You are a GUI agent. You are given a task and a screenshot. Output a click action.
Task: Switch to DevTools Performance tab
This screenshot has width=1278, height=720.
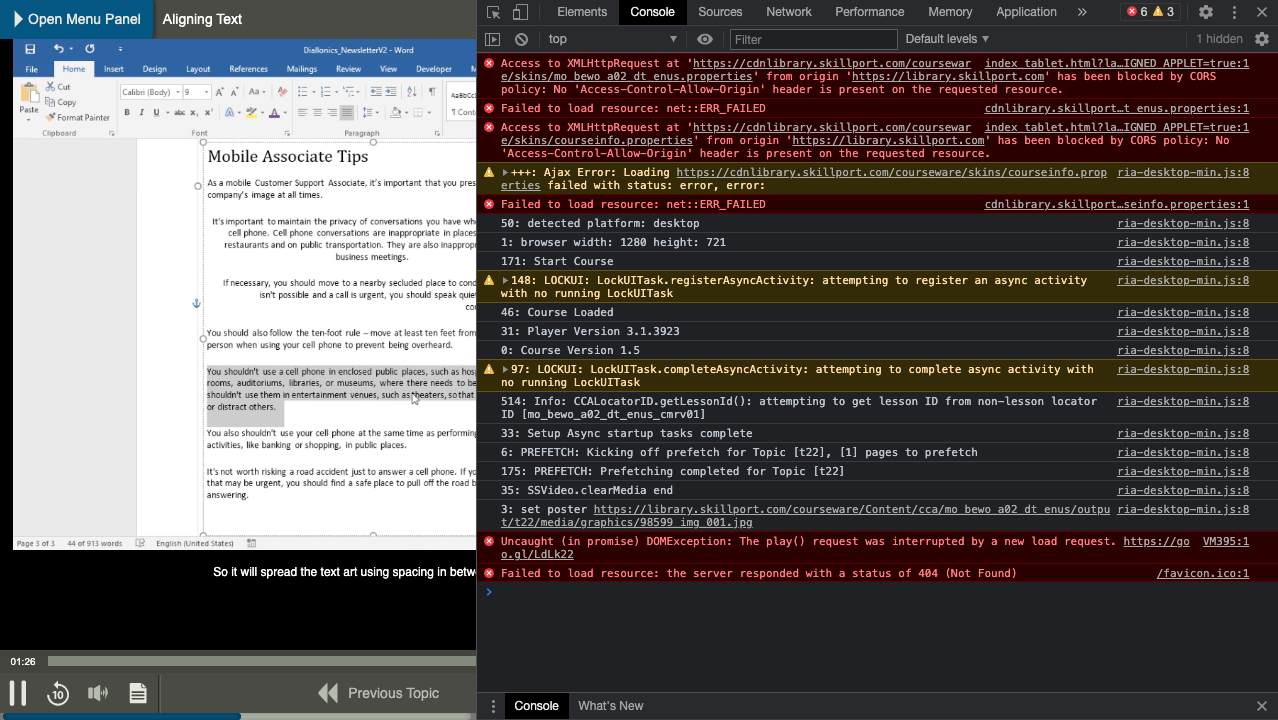pos(870,12)
